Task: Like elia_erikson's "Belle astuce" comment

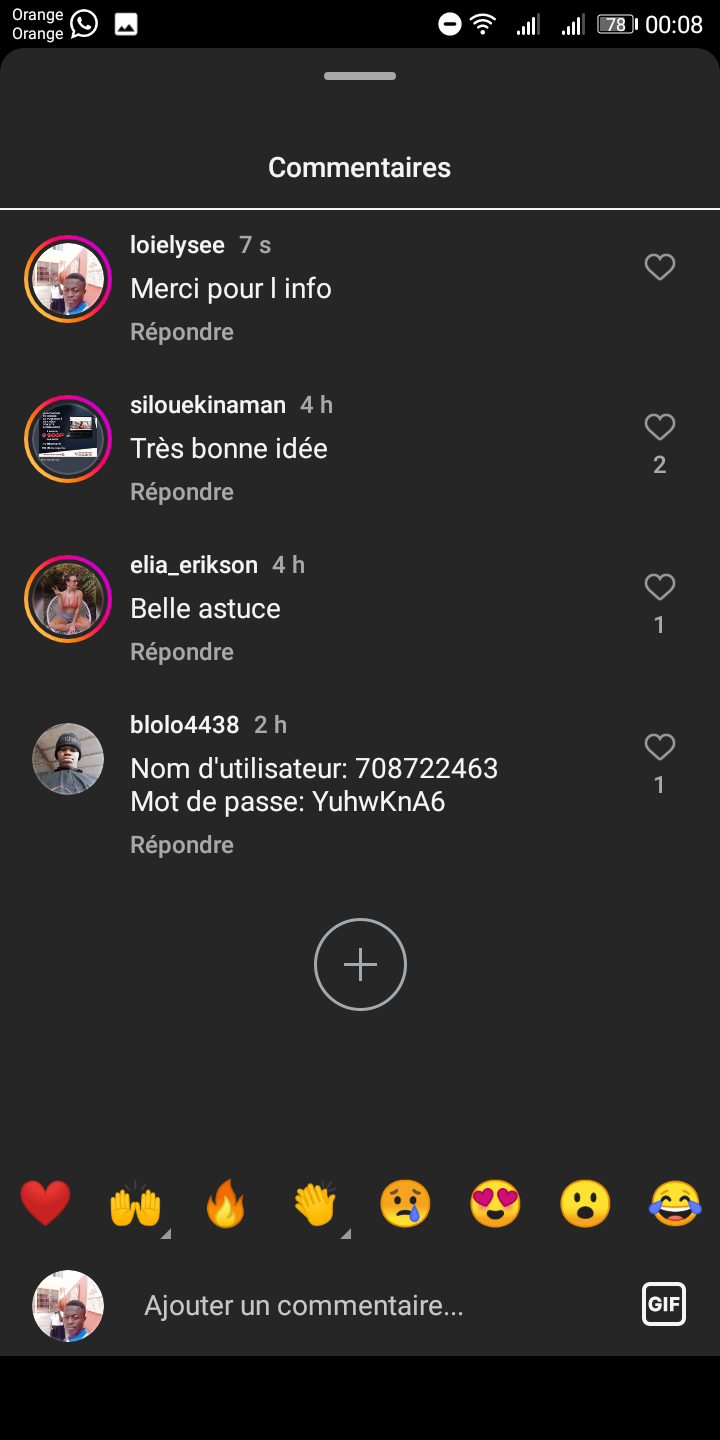Action: tap(659, 587)
